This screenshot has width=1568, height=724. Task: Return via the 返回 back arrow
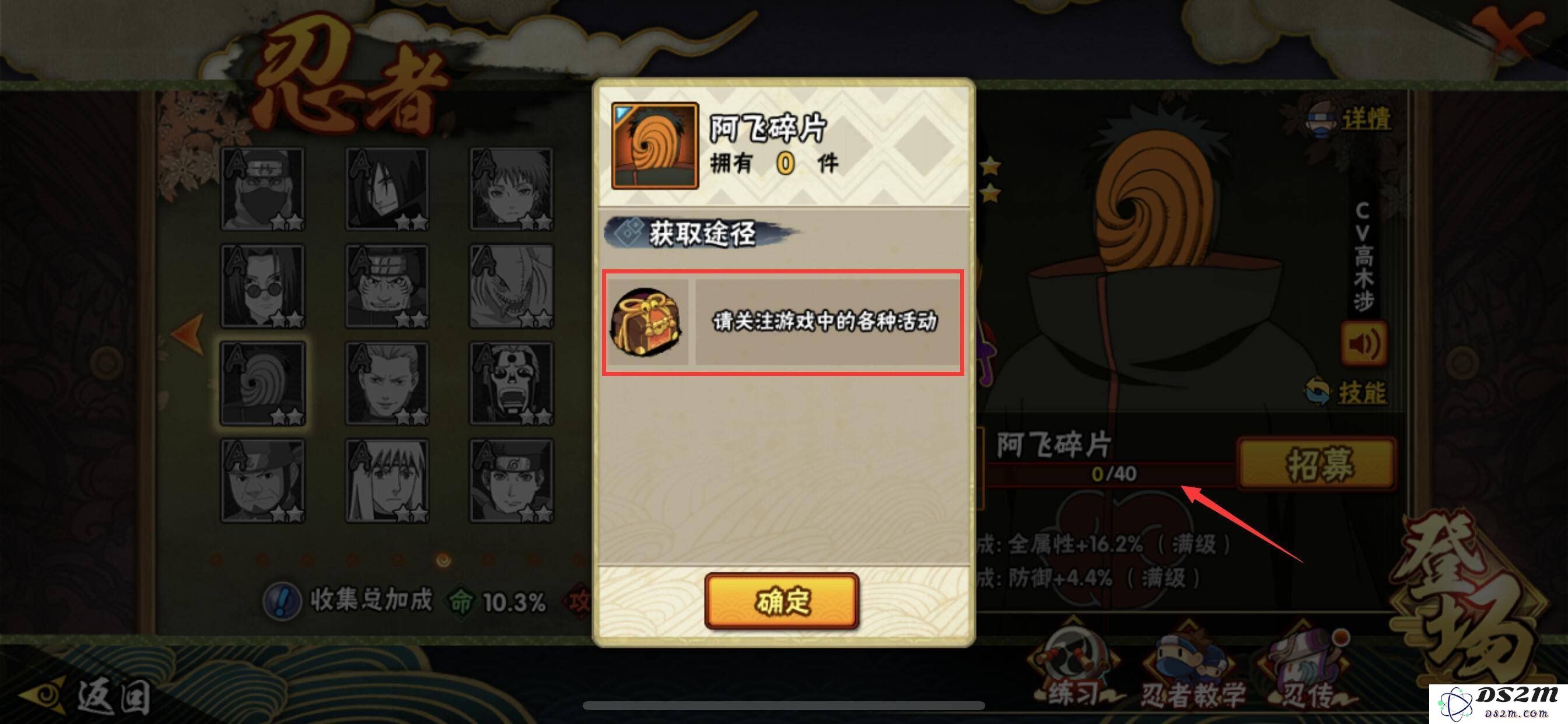click(85, 696)
